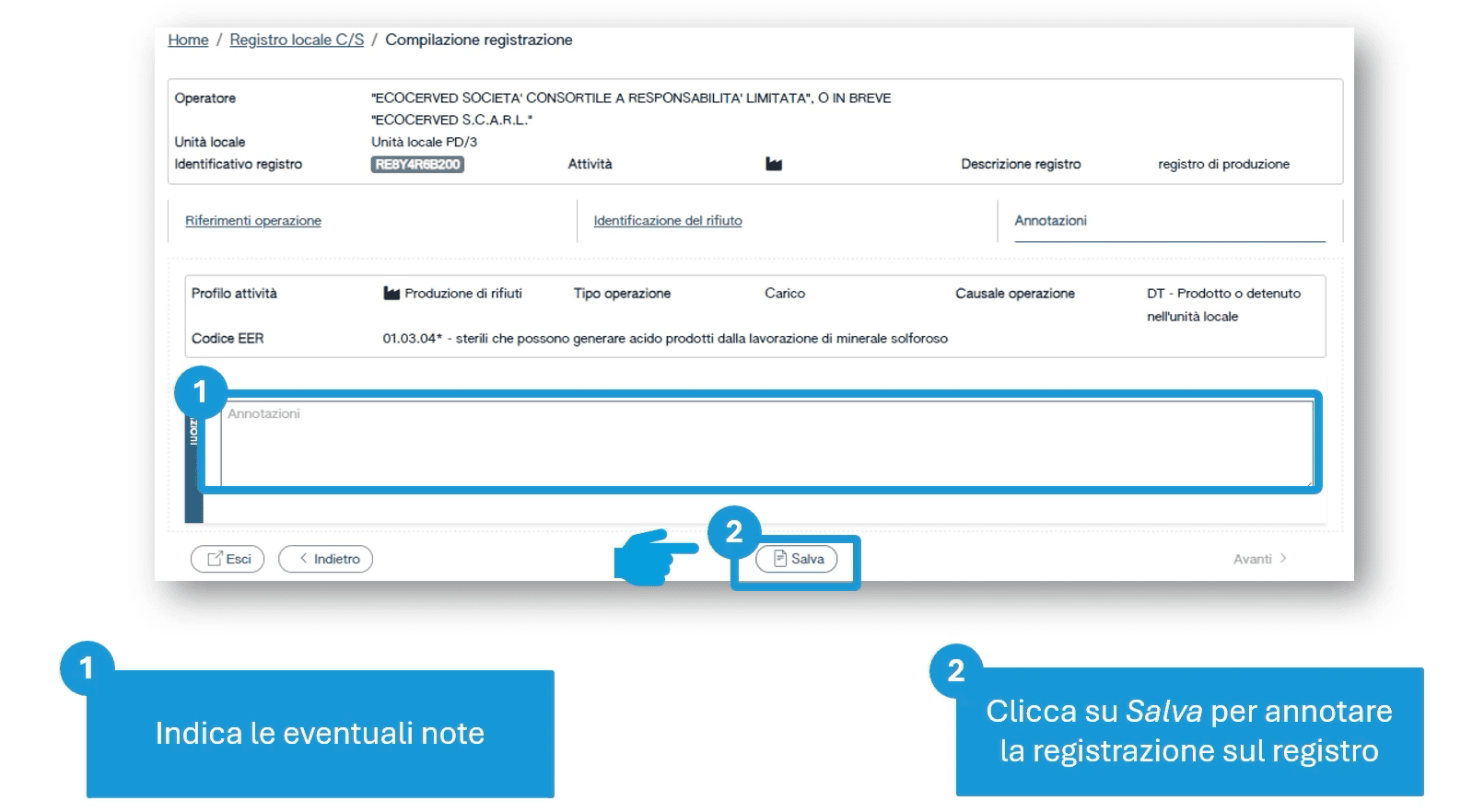
Task: Navigate to the Registro locale C/S breadcrumb
Action: pos(297,40)
